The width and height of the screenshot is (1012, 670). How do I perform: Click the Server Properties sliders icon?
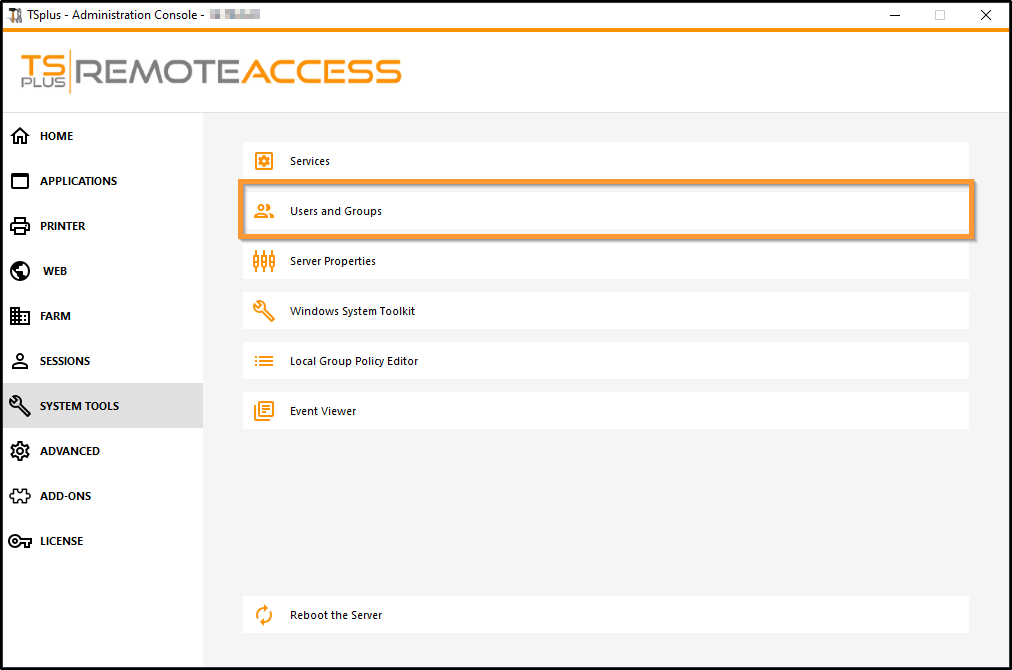[264, 261]
